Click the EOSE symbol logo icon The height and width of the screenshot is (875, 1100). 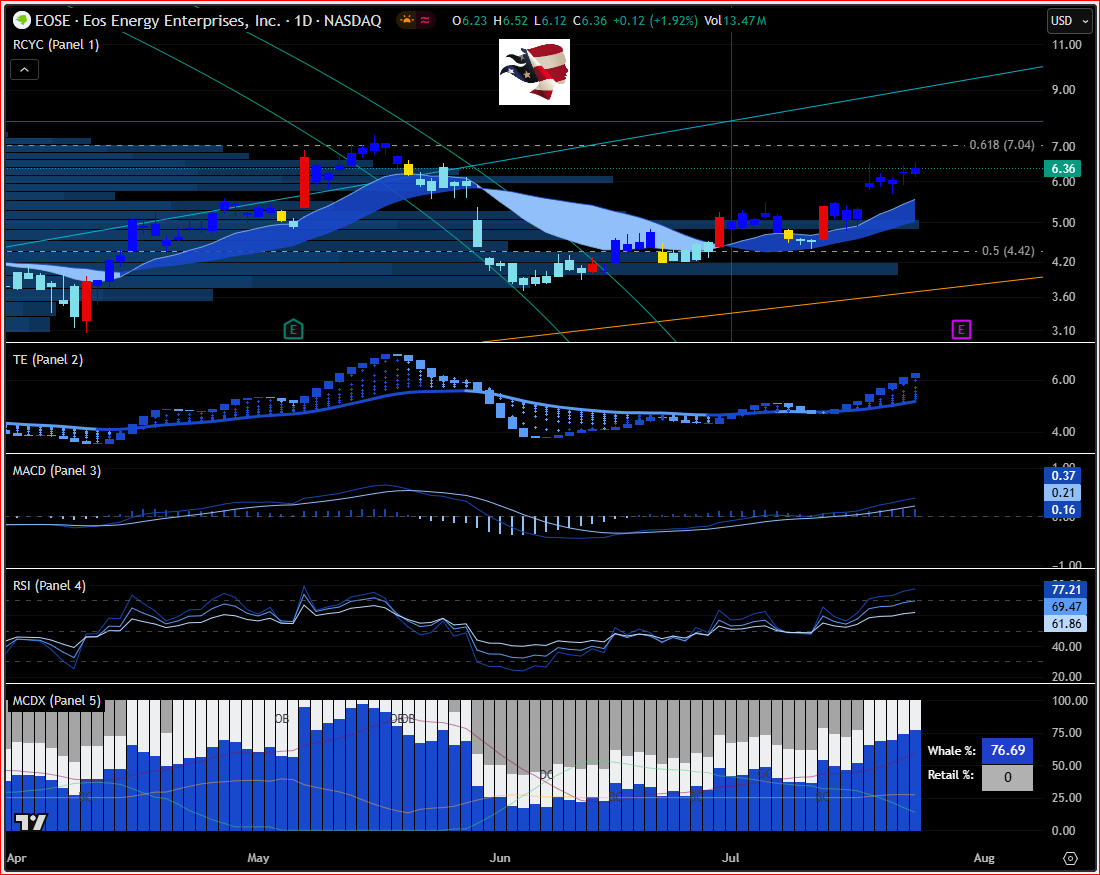pos(22,21)
